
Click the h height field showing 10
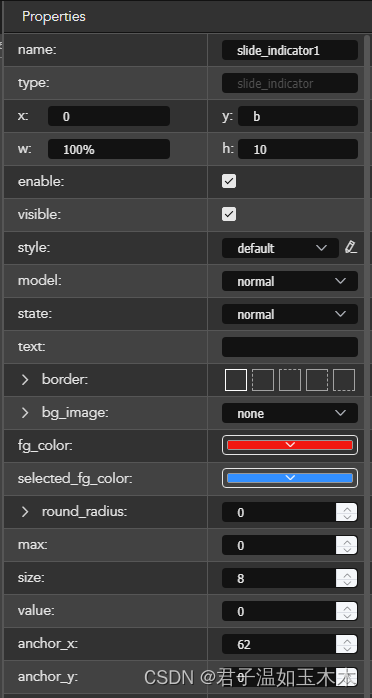pos(298,149)
